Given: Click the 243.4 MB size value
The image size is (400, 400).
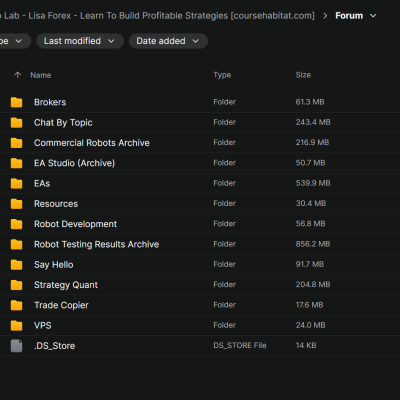Looking at the screenshot, I should point(313,122).
